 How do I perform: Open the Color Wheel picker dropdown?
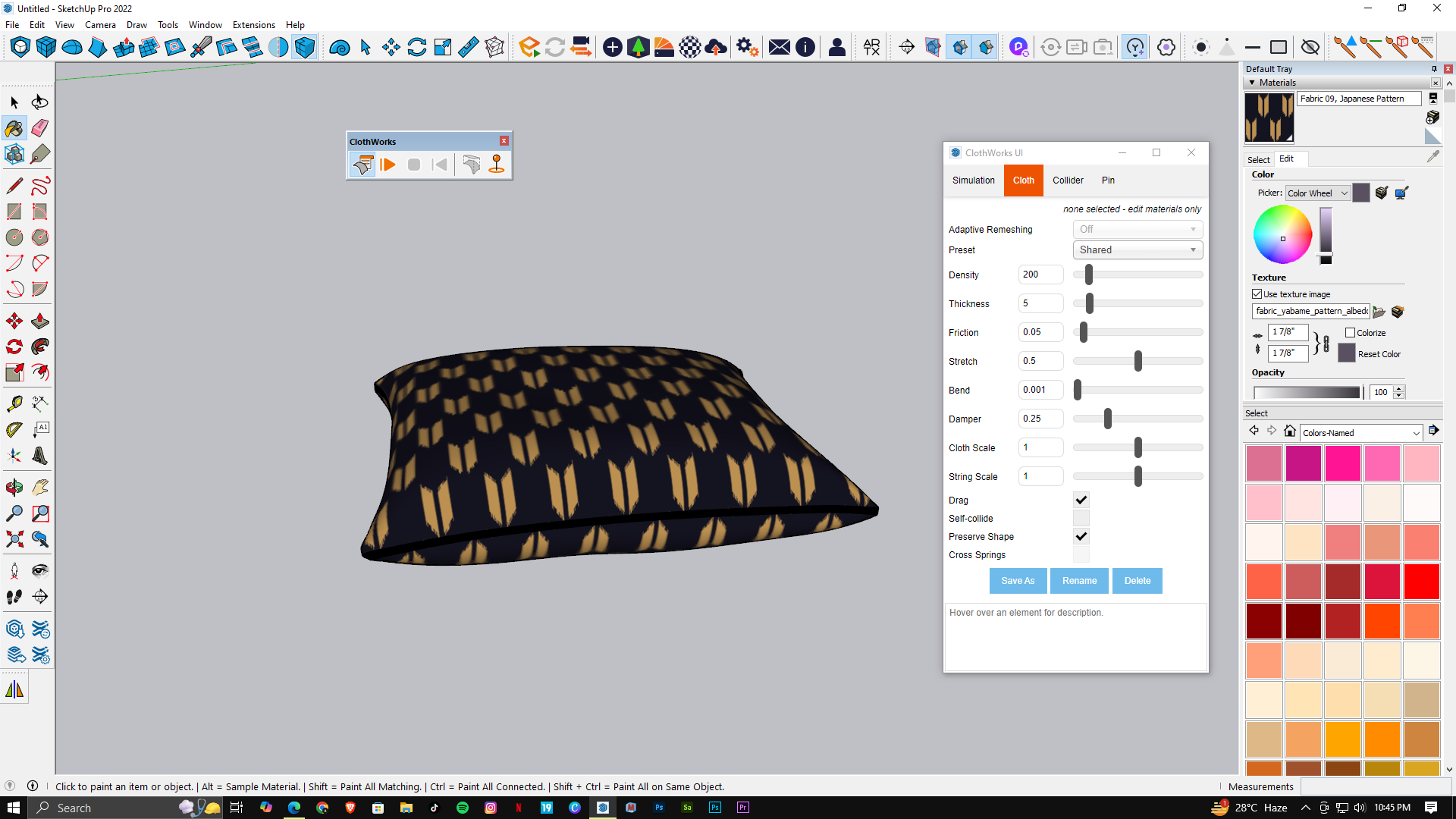[1317, 193]
